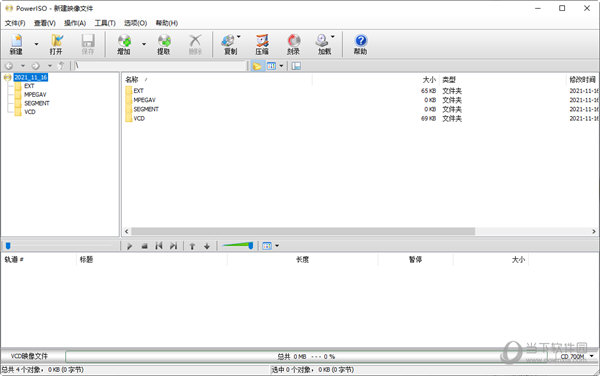This screenshot has height=376, width=600.
Task: Click the Open (打开) toolbar icon
Action: point(56,44)
